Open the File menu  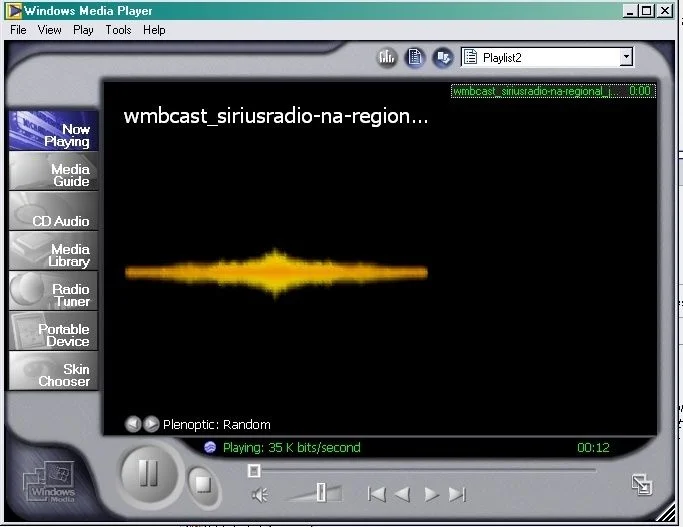click(18, 30)
